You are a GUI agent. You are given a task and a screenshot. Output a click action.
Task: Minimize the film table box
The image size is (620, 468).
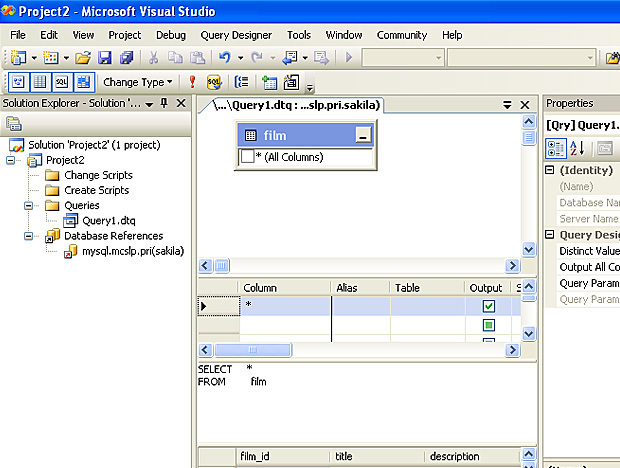tap(363, 135)
